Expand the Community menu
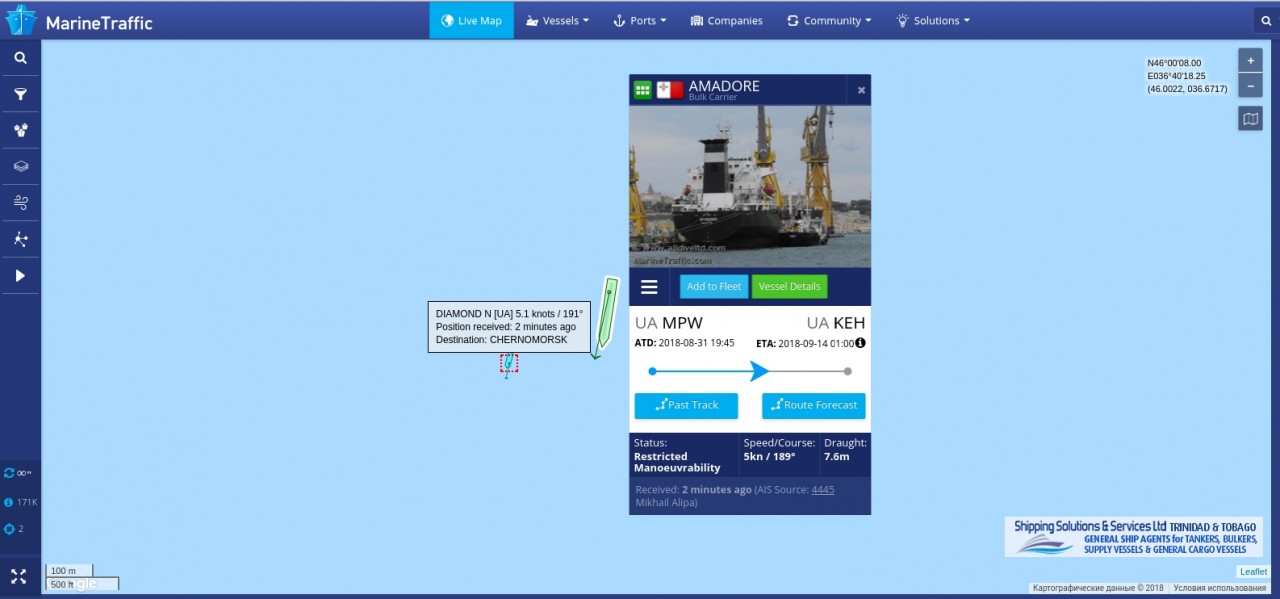 click(x=829, y=20)
